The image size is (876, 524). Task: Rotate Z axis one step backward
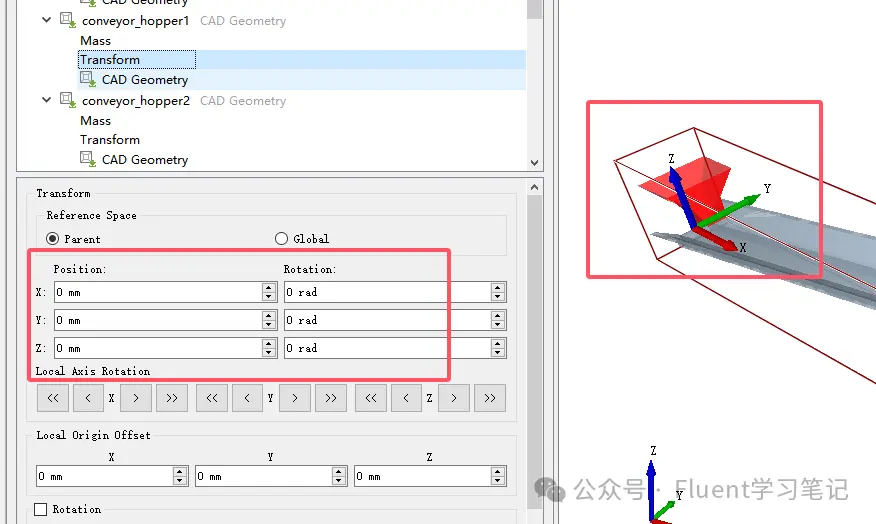click(406, 398)
